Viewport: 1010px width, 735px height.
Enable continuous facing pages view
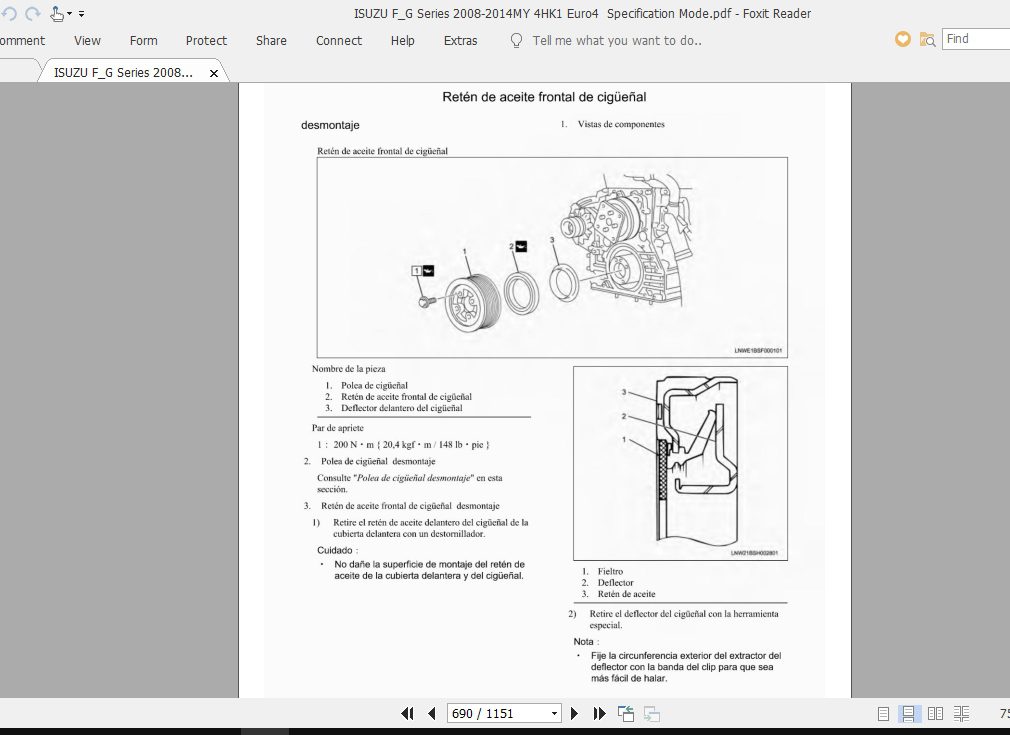coord(961,713)
